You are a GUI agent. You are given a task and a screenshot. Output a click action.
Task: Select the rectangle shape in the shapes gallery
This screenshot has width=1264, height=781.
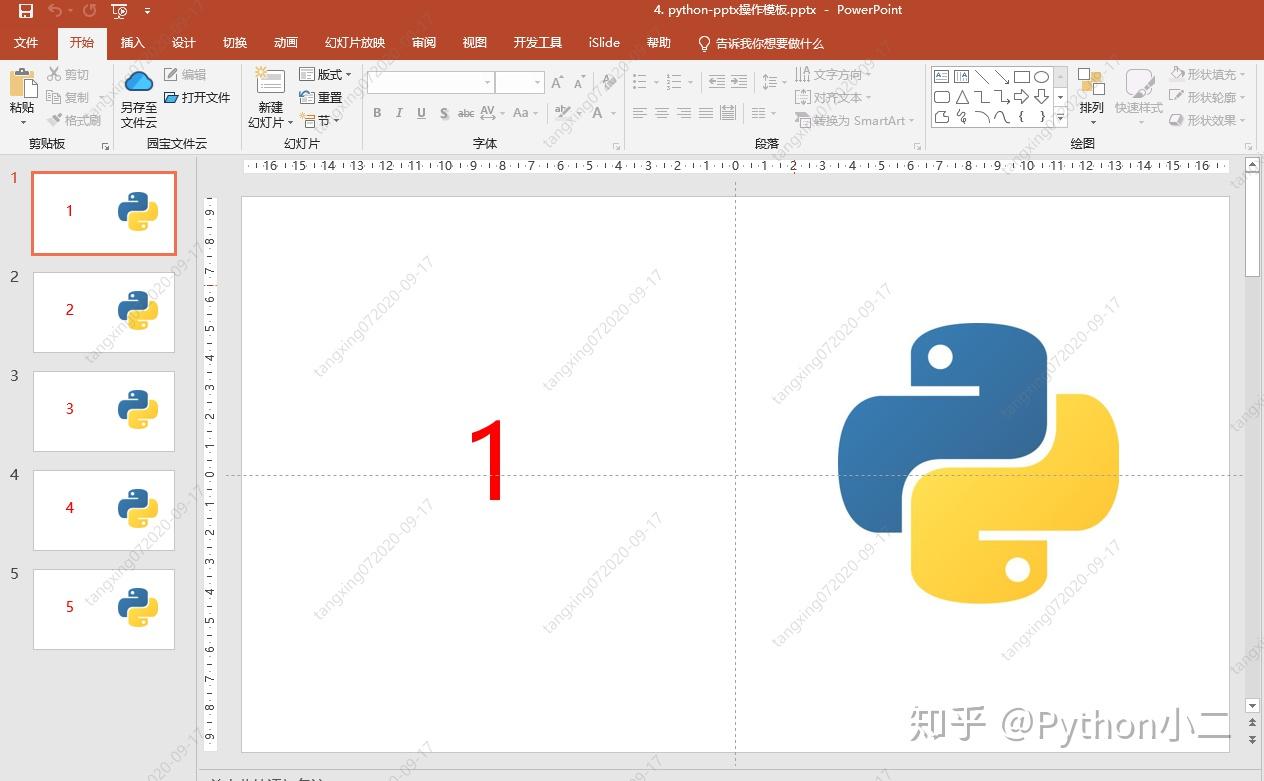[1023, 77]
